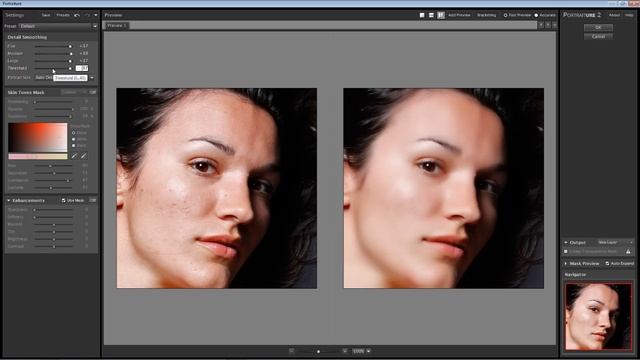Image resolution: width=640 pixels, height=360 pixels.
Task: Click the Redo arrow in Settings header
Action: 87,15
